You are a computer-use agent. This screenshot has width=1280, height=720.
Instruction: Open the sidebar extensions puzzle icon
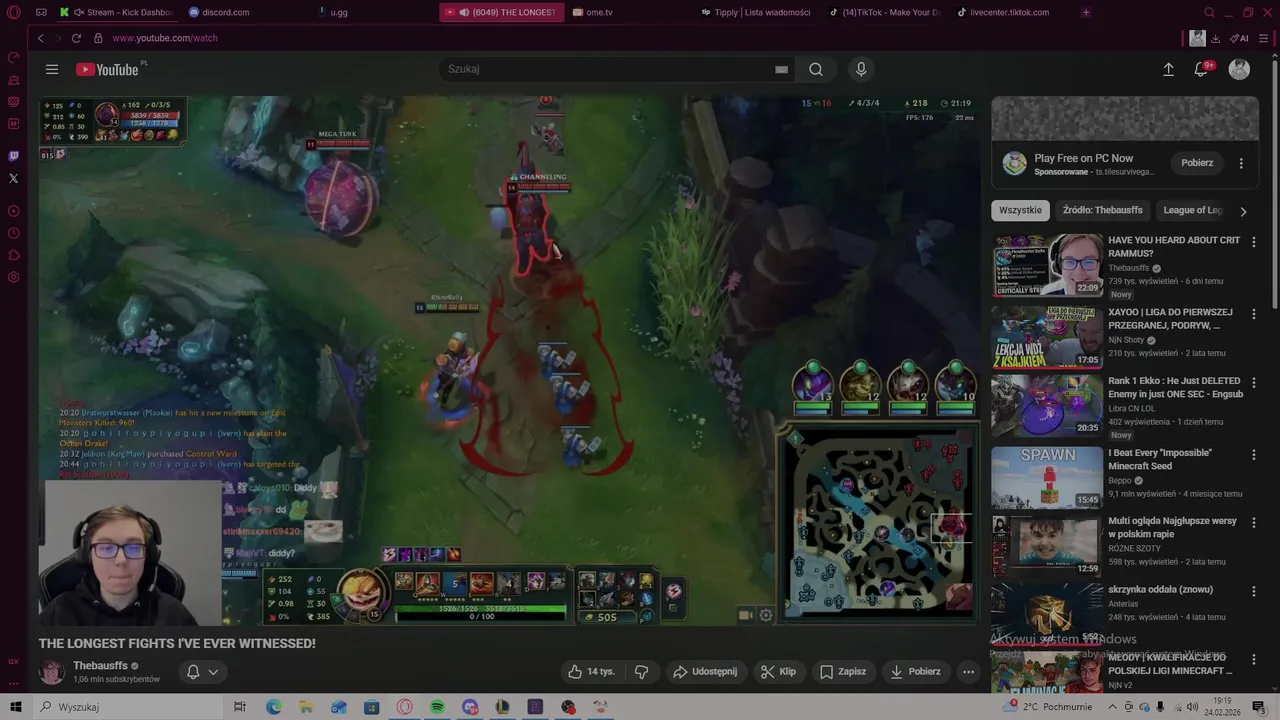[13, 255]
